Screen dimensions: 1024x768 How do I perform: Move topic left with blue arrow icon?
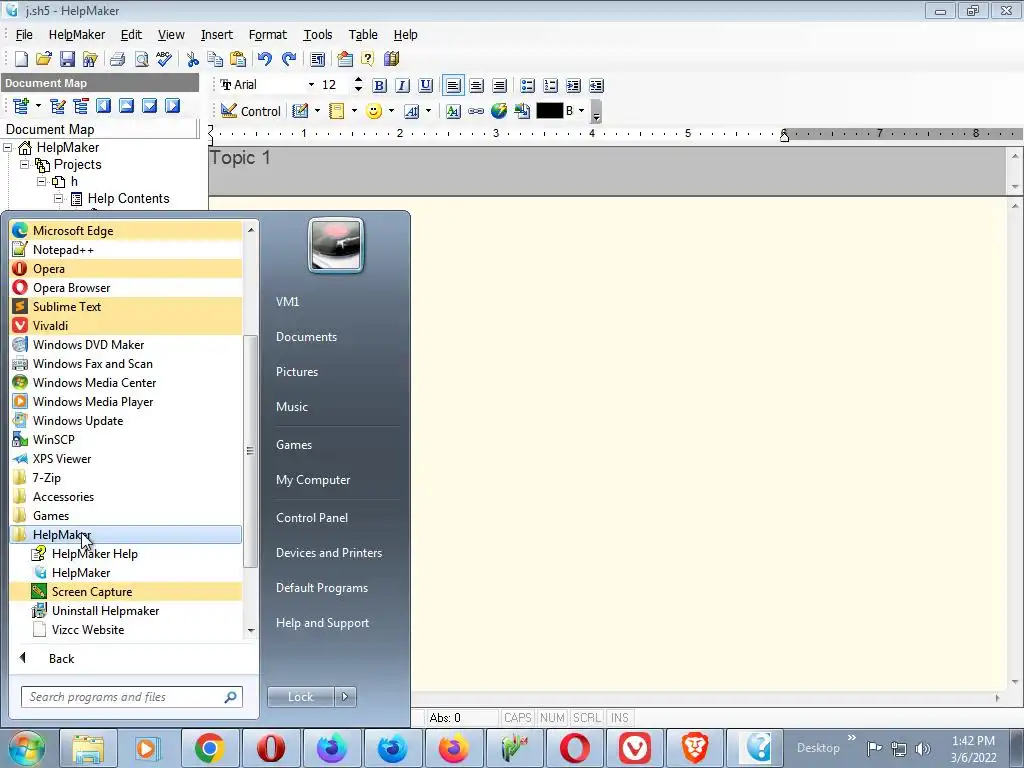(x=104, y=106)
